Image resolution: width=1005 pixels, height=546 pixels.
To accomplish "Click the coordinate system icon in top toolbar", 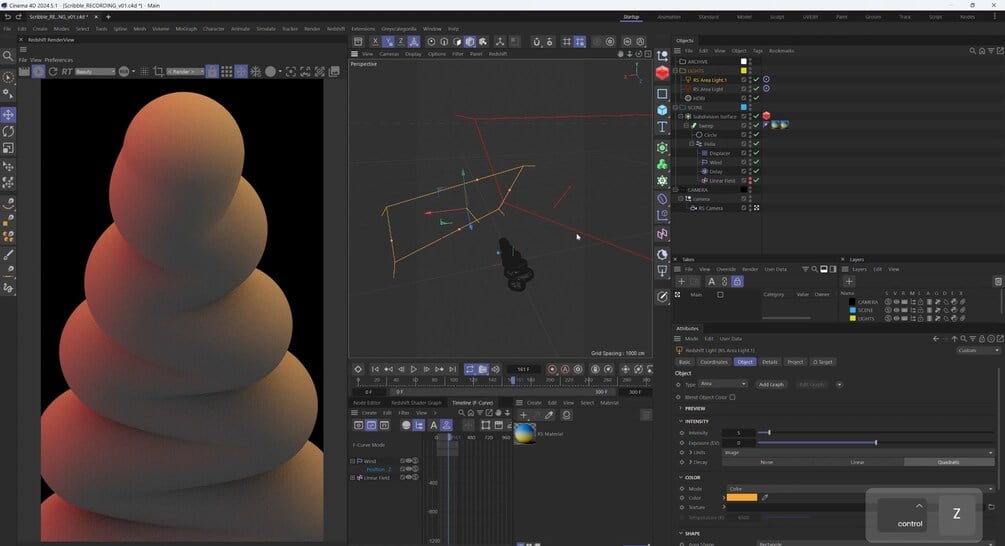I will [414, 42].
